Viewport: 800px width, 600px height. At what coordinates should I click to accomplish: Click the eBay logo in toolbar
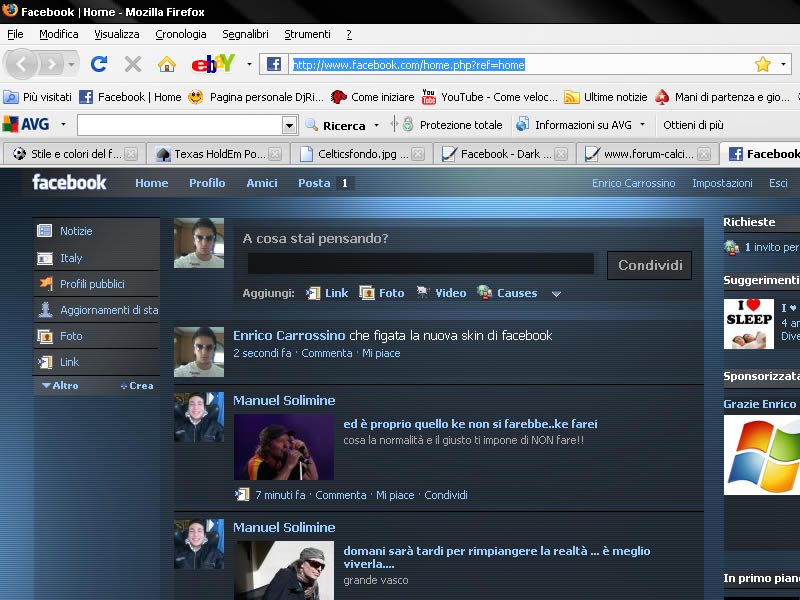[x=213, y=64]
